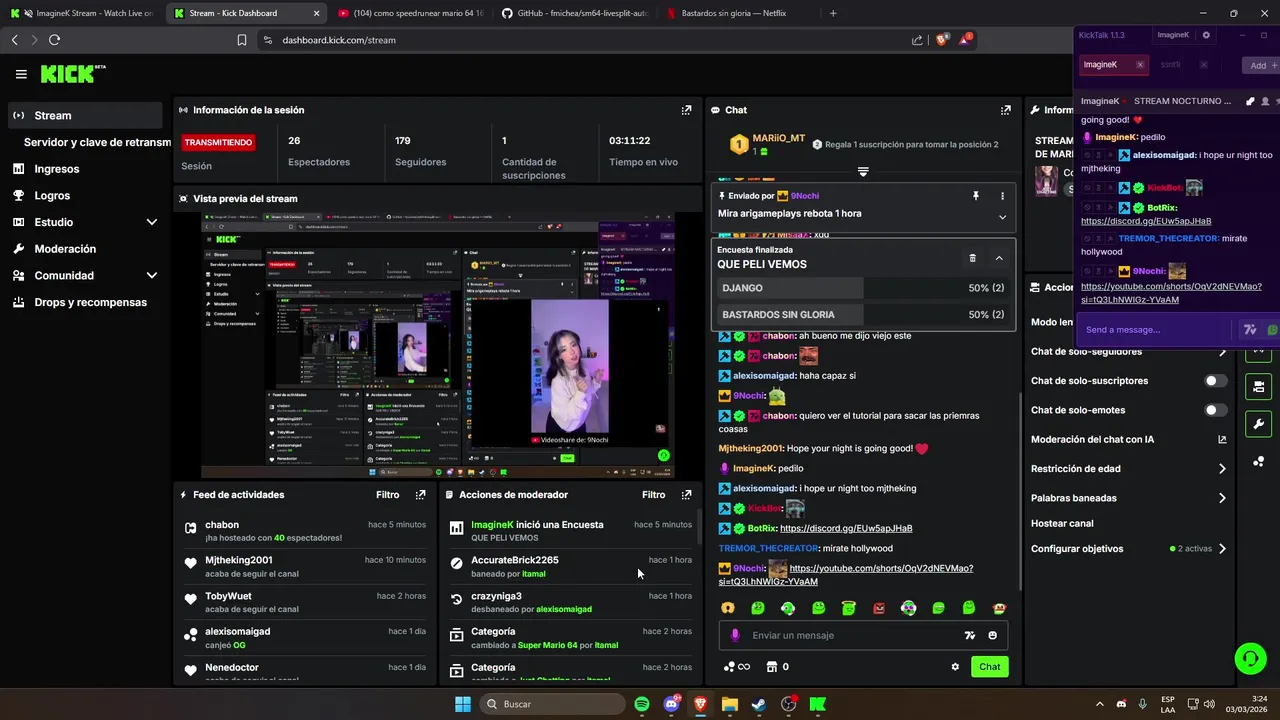Select Stream in the sidebar
This screenshot has width=1280, height=720.
[85, 115]
